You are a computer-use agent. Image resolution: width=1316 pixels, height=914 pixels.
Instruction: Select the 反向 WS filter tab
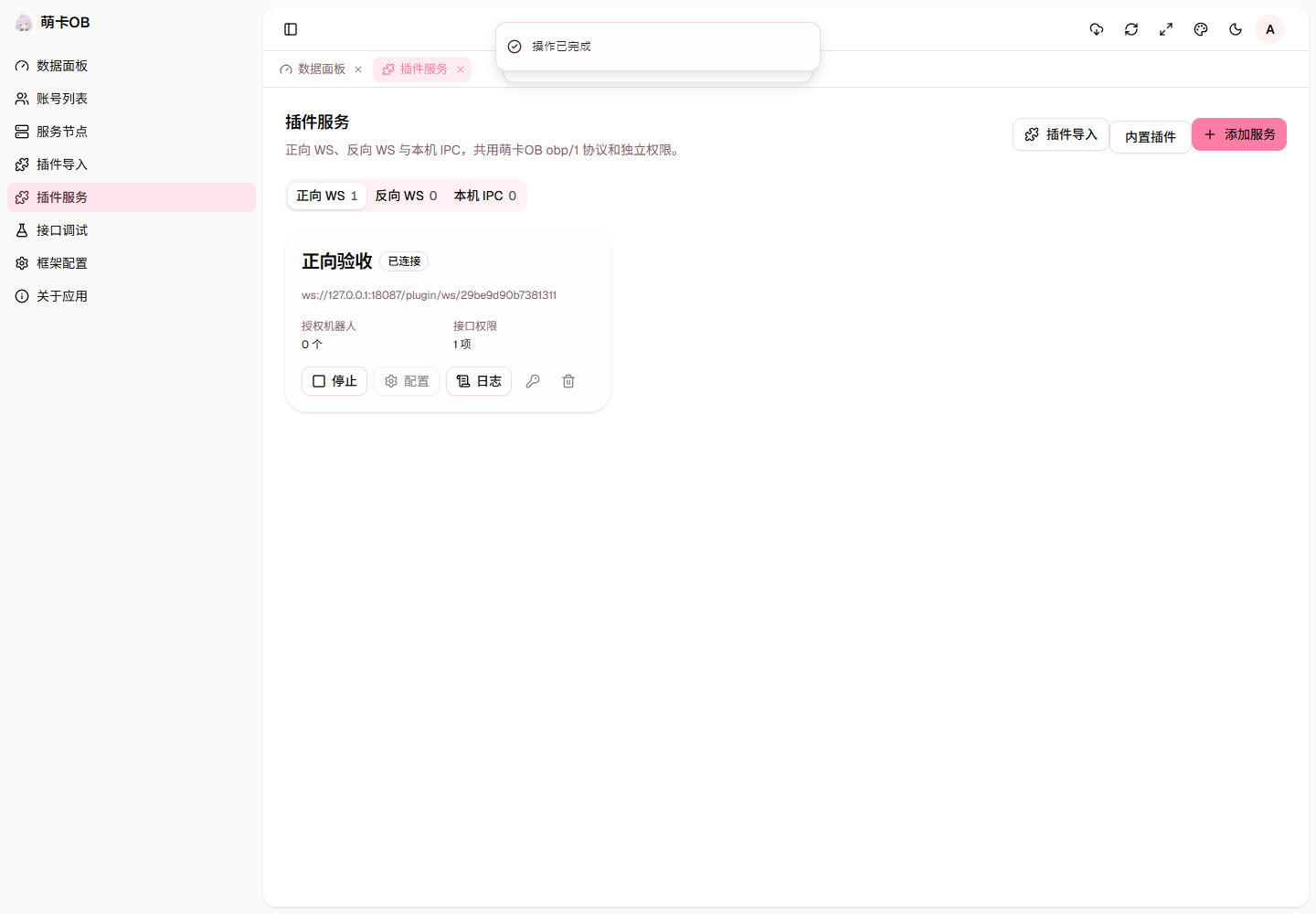(x=406, y=196)
